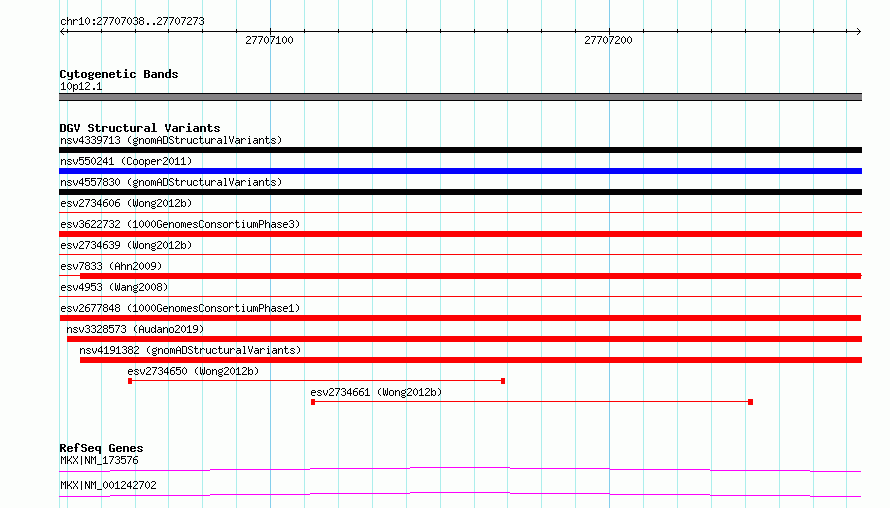Click the thin red line of esv4953
Screen dimensions: 890x508
point(460,297)
